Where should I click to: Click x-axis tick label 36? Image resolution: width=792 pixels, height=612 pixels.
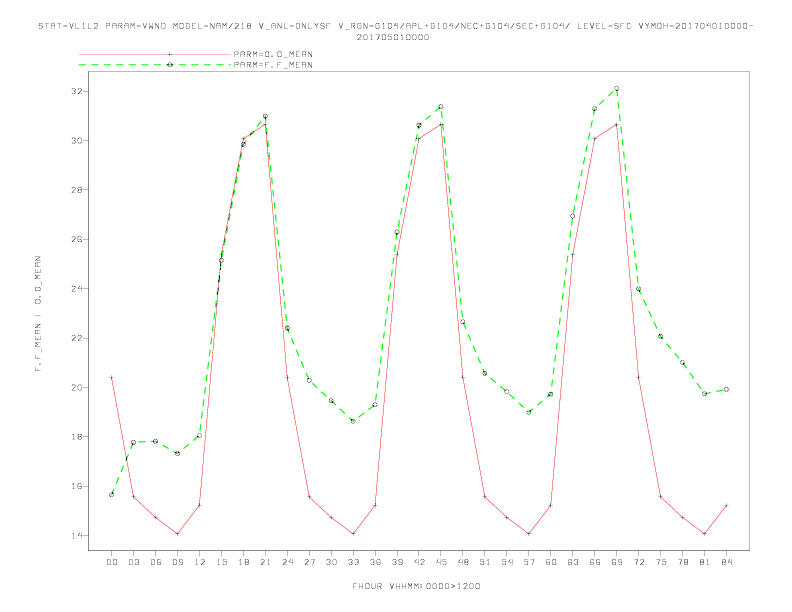tap(375, 562)
